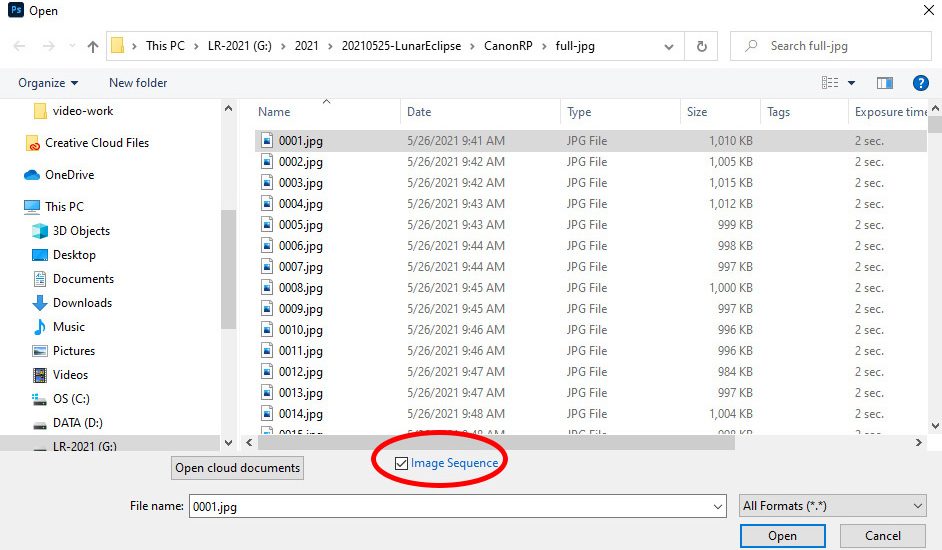The height and width of the screenshot is (550, 942).
Task: Uncheck the Image Sequence checkbox
Action: 401,463
